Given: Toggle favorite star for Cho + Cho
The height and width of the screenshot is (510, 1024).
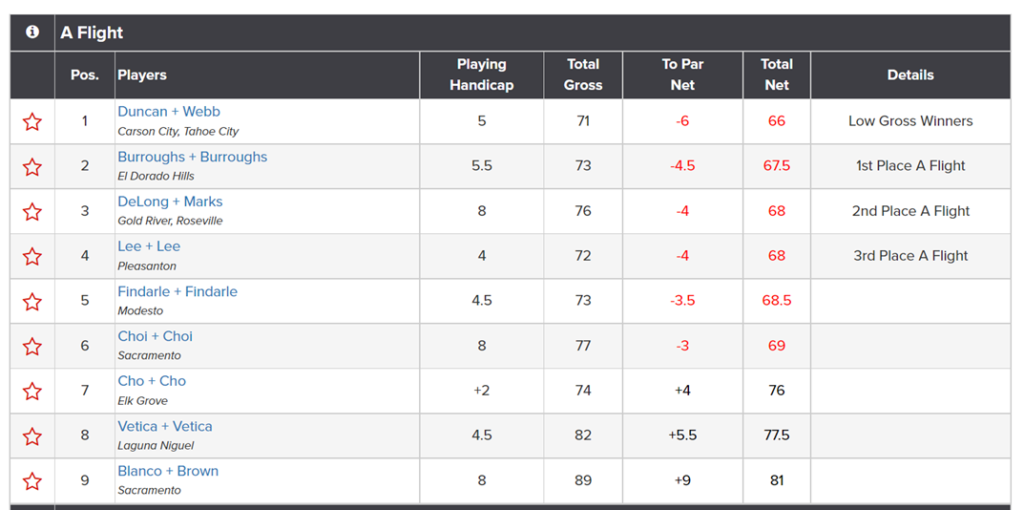Looking at the screenshot, I should [32, 391].
